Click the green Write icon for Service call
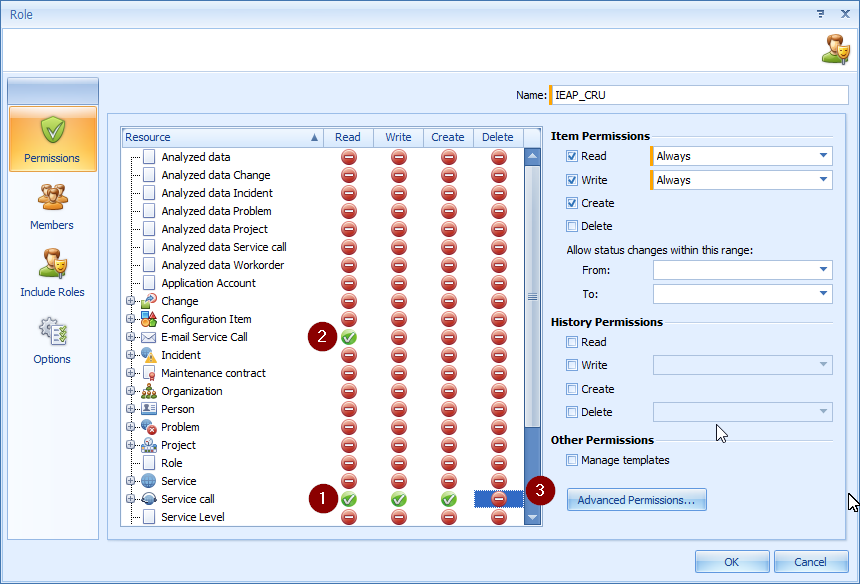Viewport: 860px width, 584px height. [x=398, y=499]
